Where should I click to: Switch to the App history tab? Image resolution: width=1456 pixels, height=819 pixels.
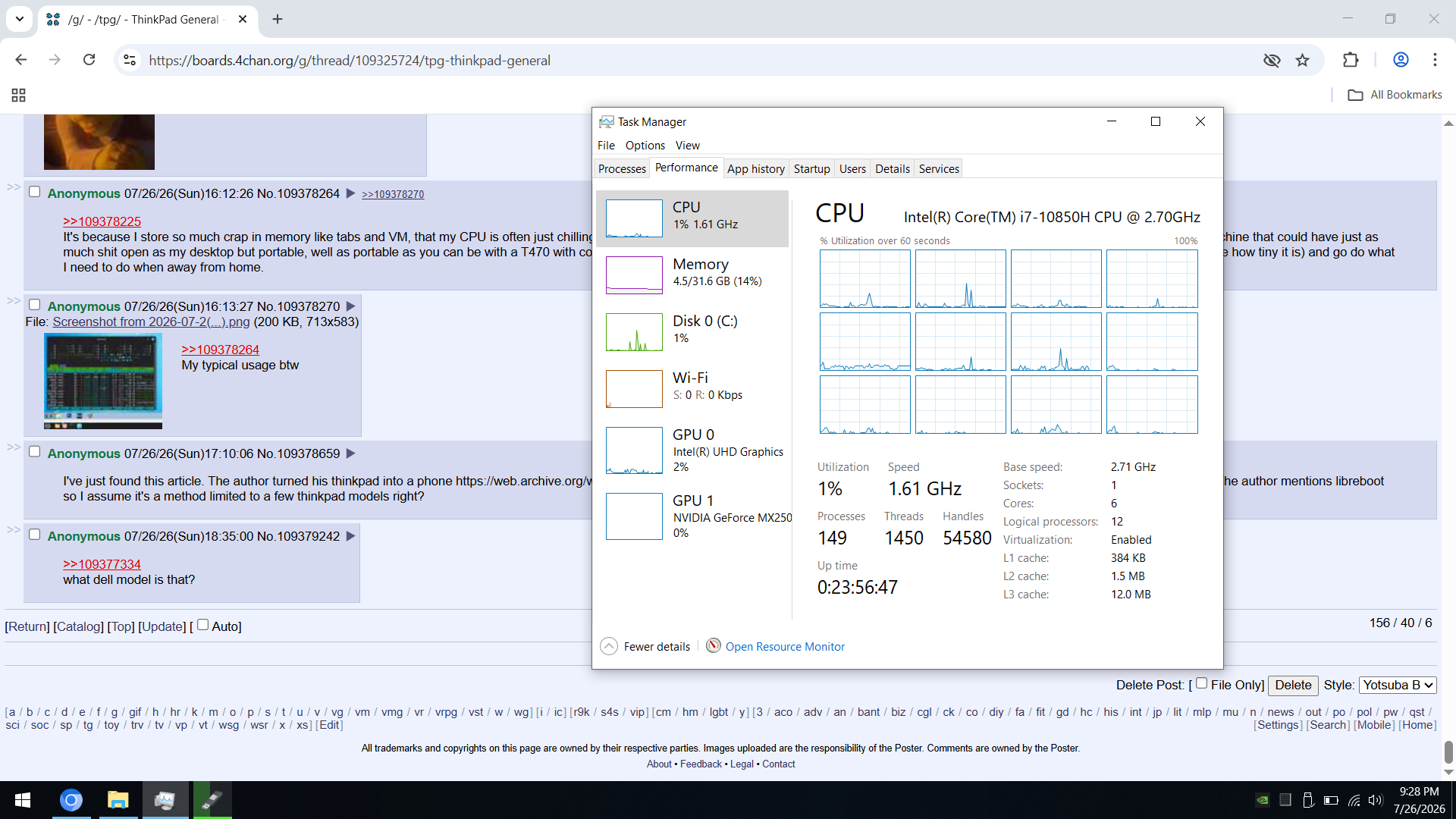(x=756, y=168)
